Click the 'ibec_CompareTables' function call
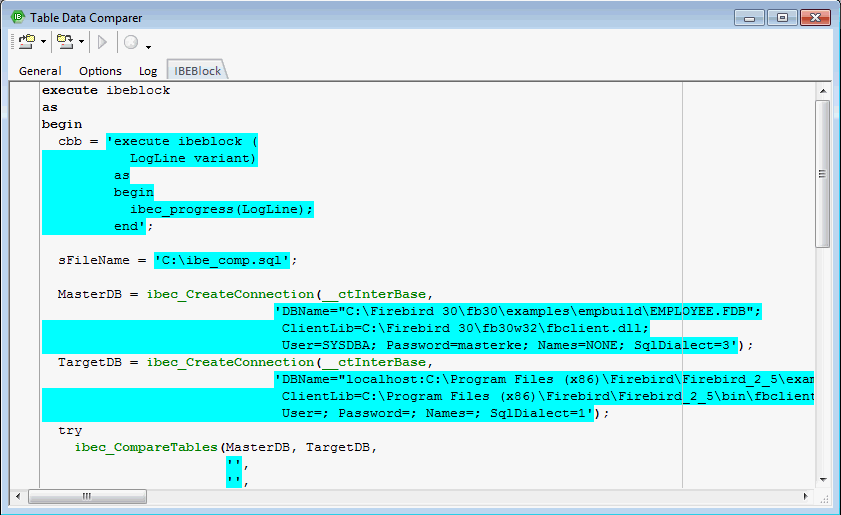The image size is (841, 515). (146, 447)
